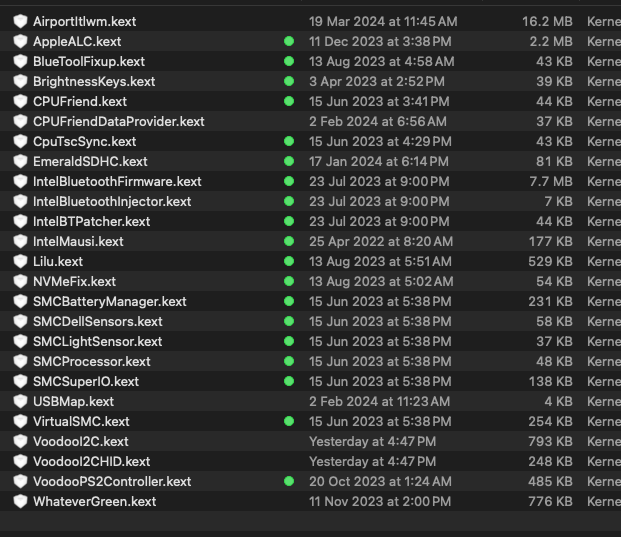The width and height of the screenshot is (621, 537).
Task: Select the SMCLightSensor.kext icon
Action: [x=20, y=341]
